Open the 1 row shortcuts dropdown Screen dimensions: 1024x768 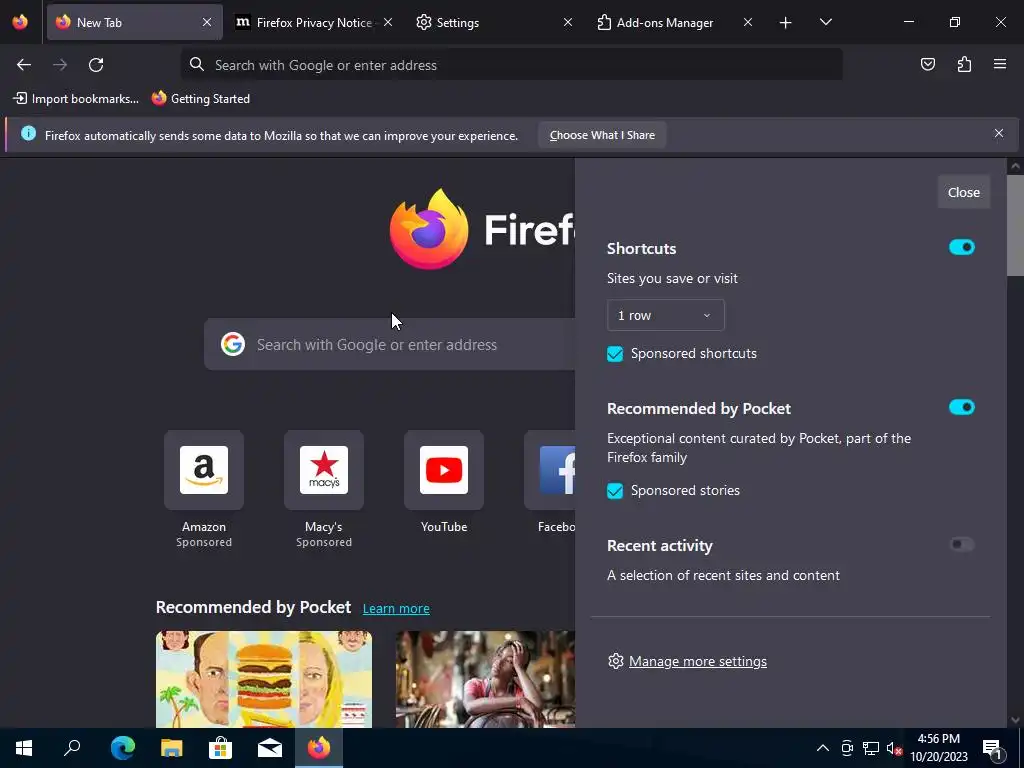tap(665, 315)
